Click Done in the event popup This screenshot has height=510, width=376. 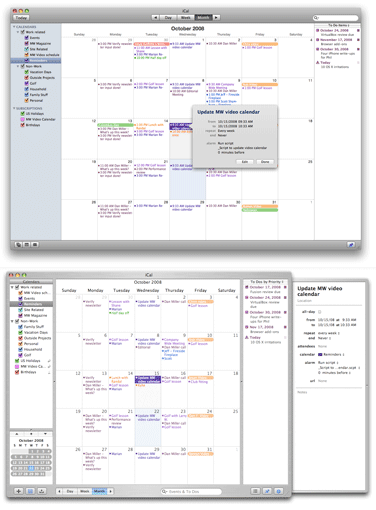pyautogui.click(x=265, y=162)
